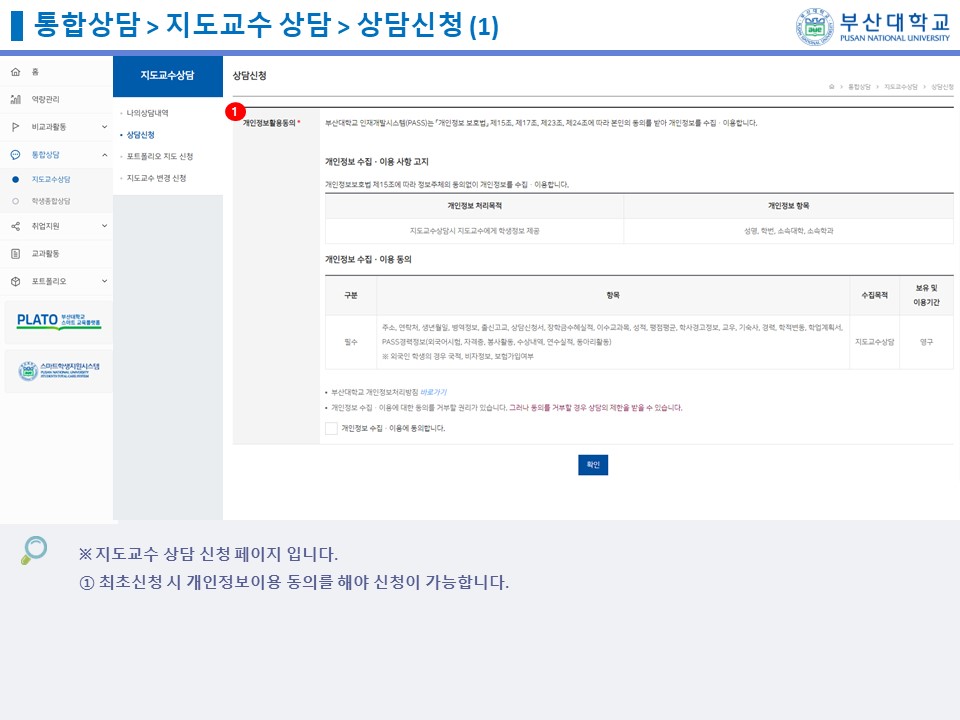The image size is (960, 720).
Task: Open the 스마트학생지원시스템 banner
Action: tap(58, 371)
